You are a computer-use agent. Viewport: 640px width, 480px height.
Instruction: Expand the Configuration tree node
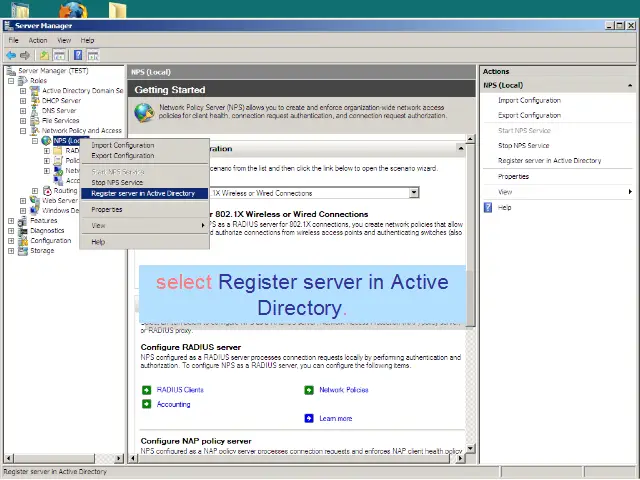click(11, 241)
